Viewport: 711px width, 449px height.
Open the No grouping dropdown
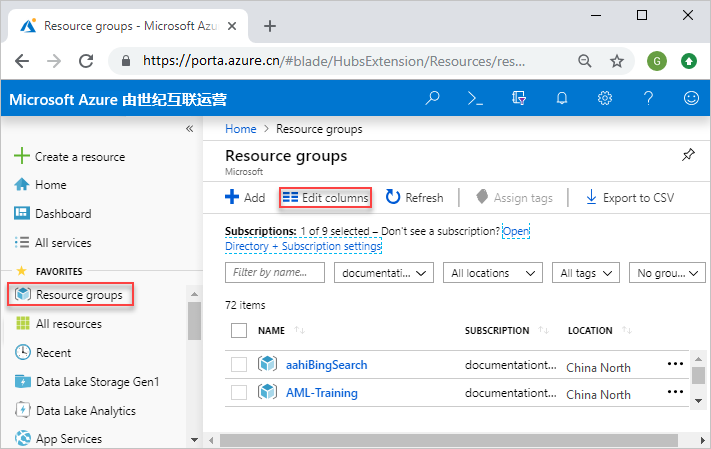click(x=667, y=273)
